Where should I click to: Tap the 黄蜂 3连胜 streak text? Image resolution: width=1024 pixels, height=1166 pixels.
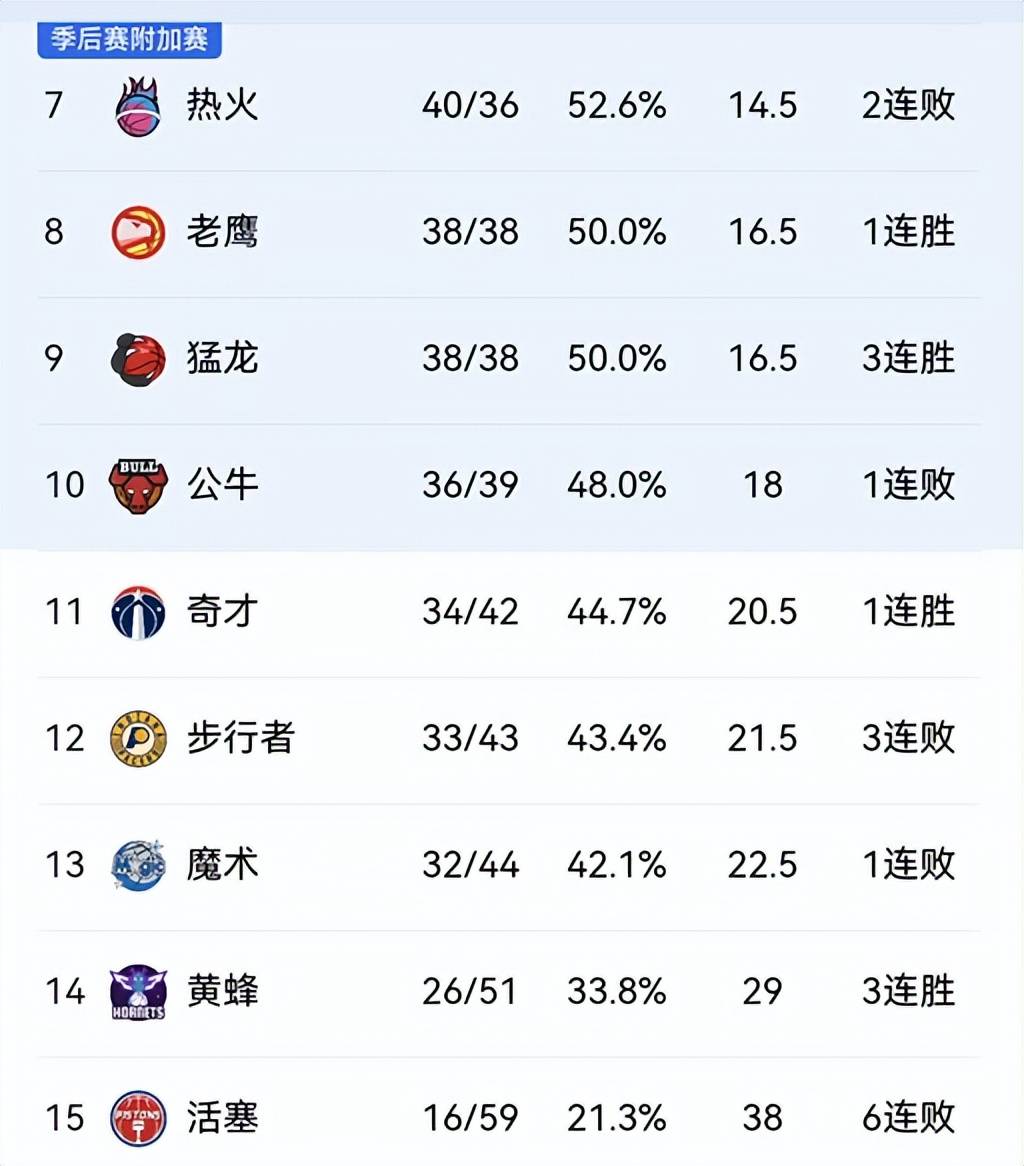point(908,991)
